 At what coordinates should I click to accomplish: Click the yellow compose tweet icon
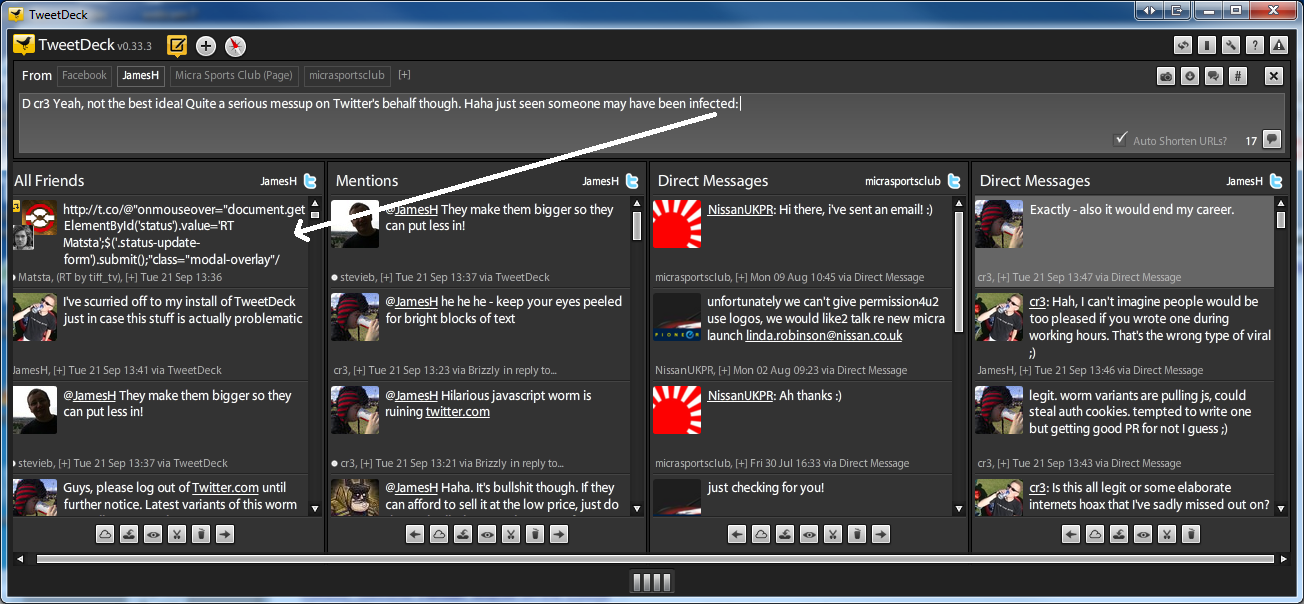point(177,45)
